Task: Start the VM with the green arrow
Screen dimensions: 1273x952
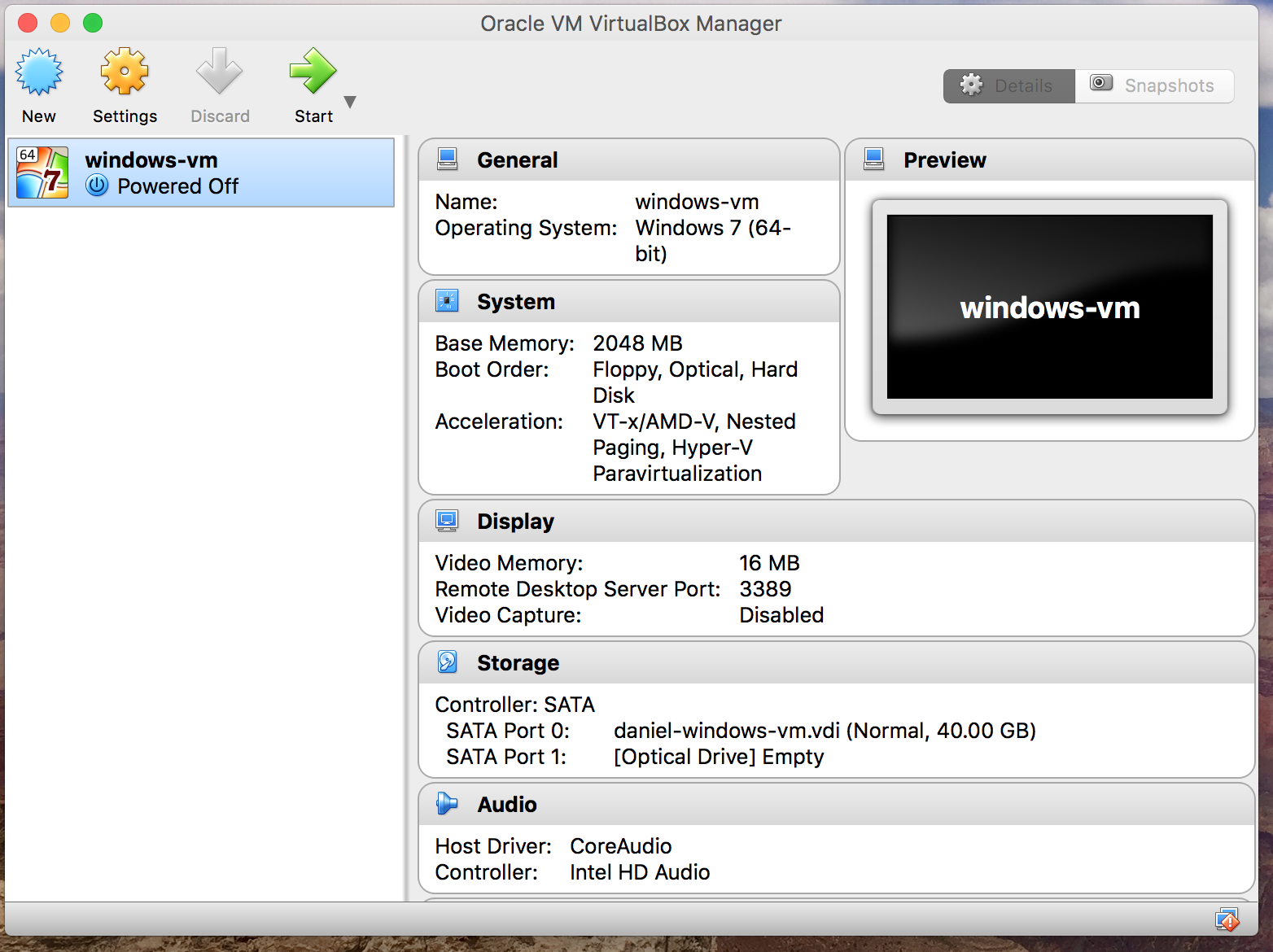Action: [x=313, y=72]
